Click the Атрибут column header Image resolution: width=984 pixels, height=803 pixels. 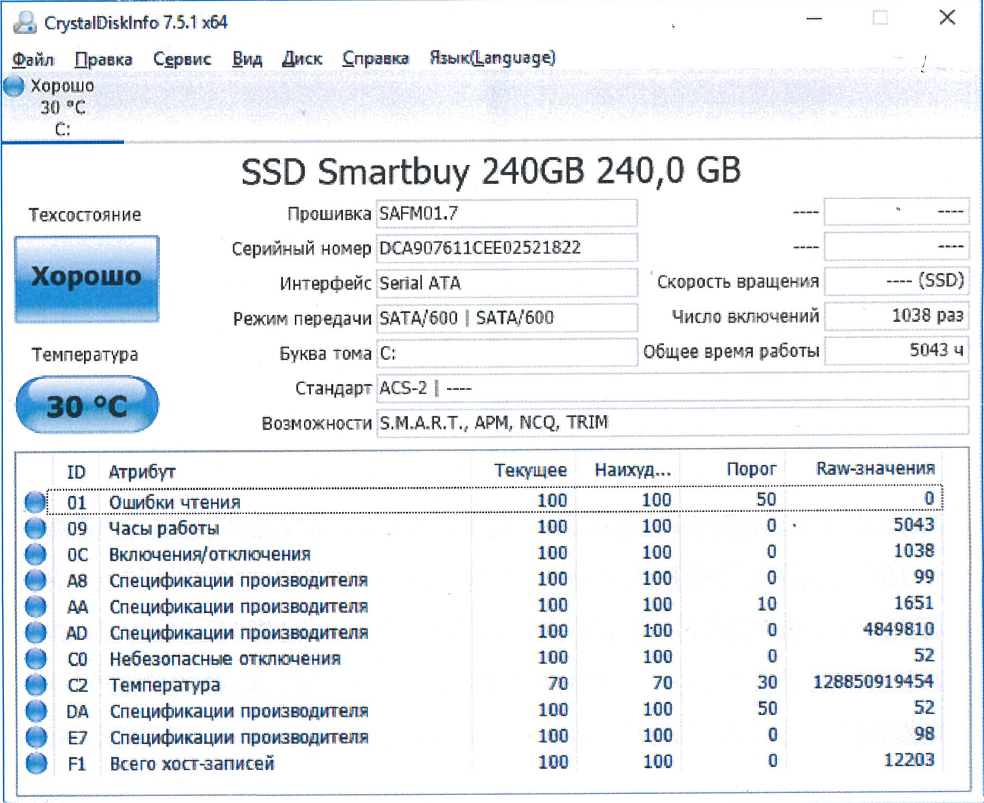(142, 471)
